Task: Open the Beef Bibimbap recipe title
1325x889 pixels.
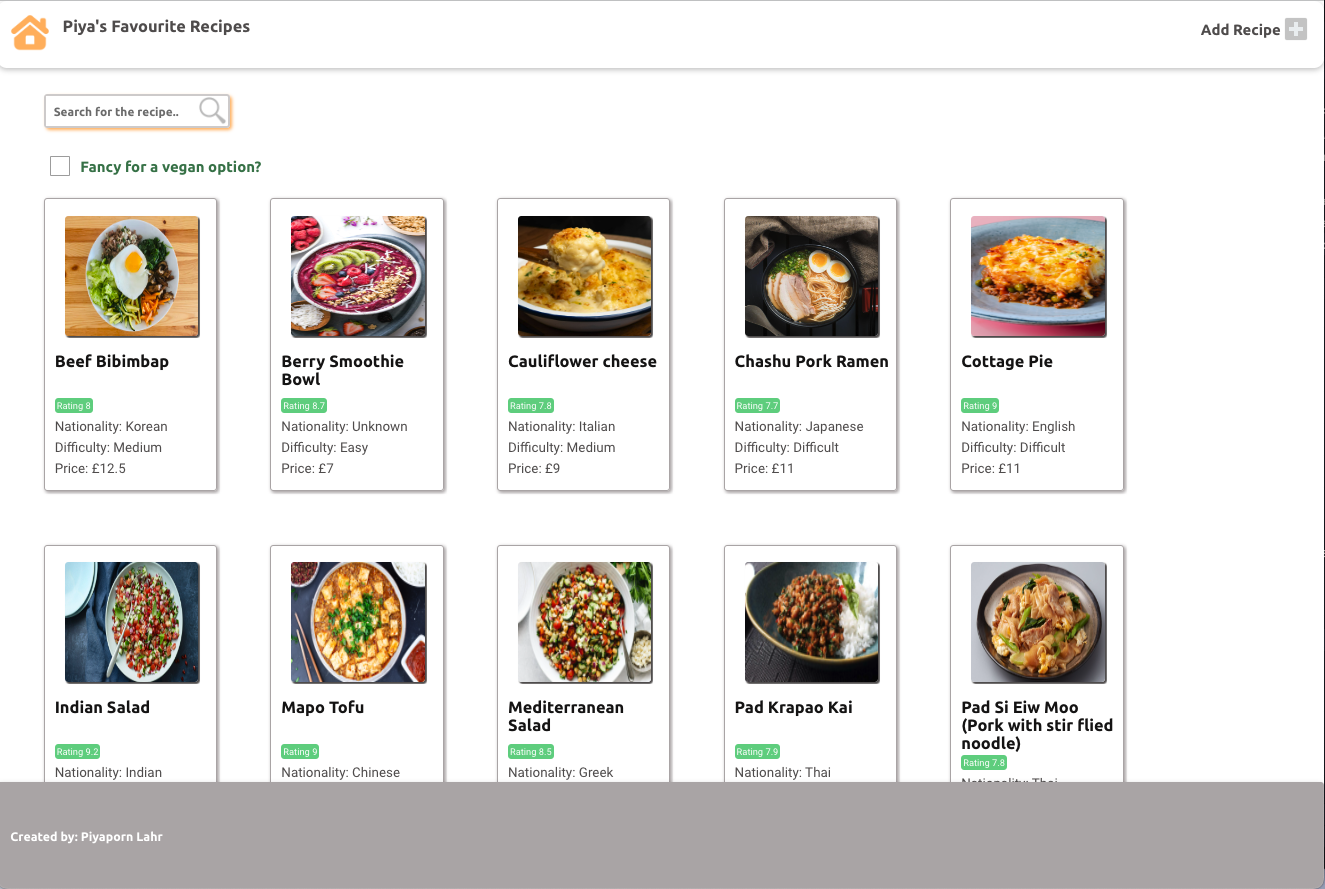Action: click(113, 361)
